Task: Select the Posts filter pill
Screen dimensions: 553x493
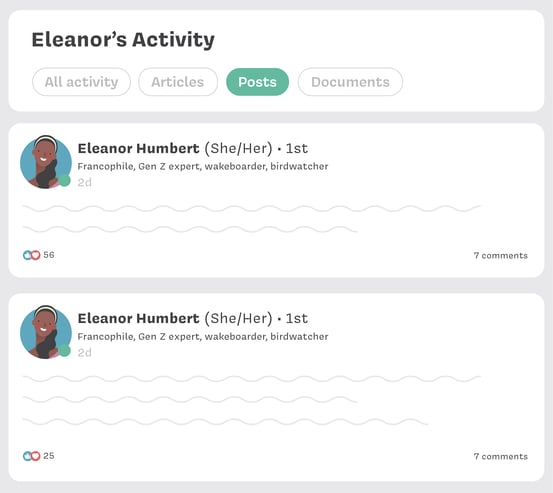Action: [257, 82]
